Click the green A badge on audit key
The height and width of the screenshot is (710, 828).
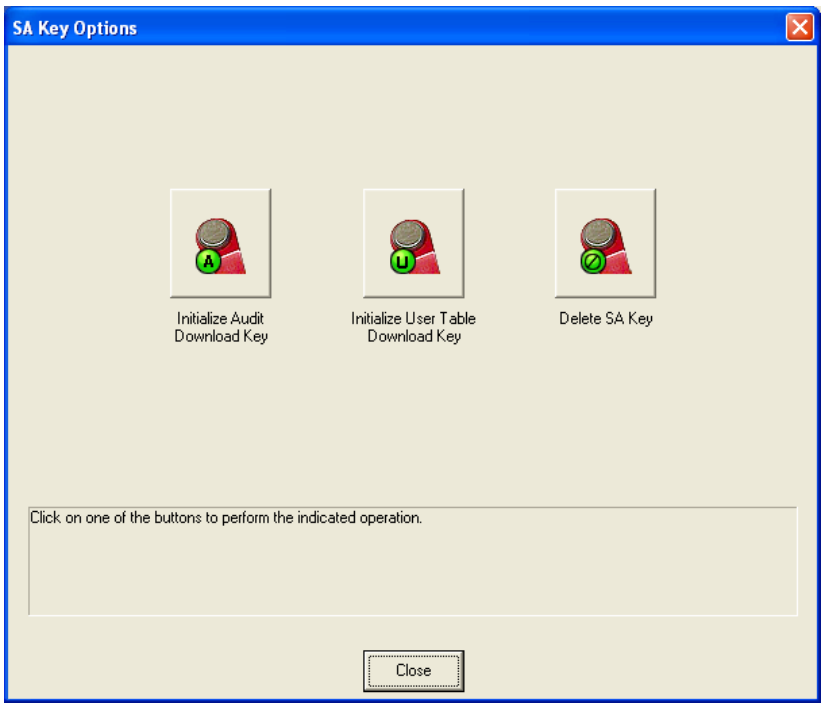[x=208, y=262]
